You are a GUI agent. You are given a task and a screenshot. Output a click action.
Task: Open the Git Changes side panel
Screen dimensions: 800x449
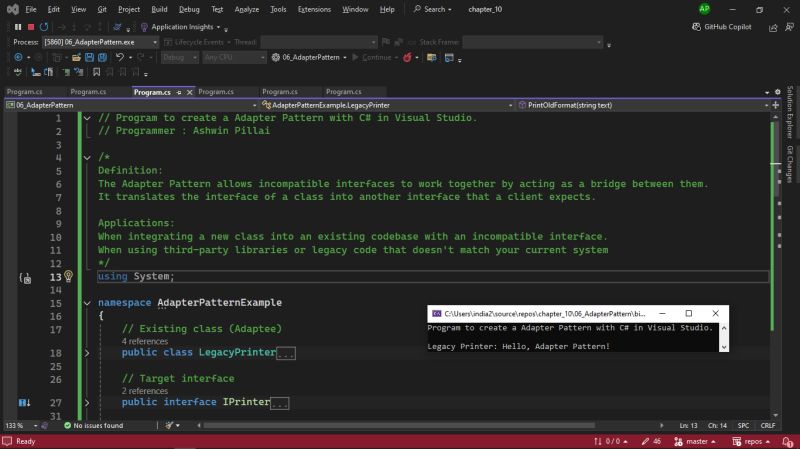(x=790, y=164)
